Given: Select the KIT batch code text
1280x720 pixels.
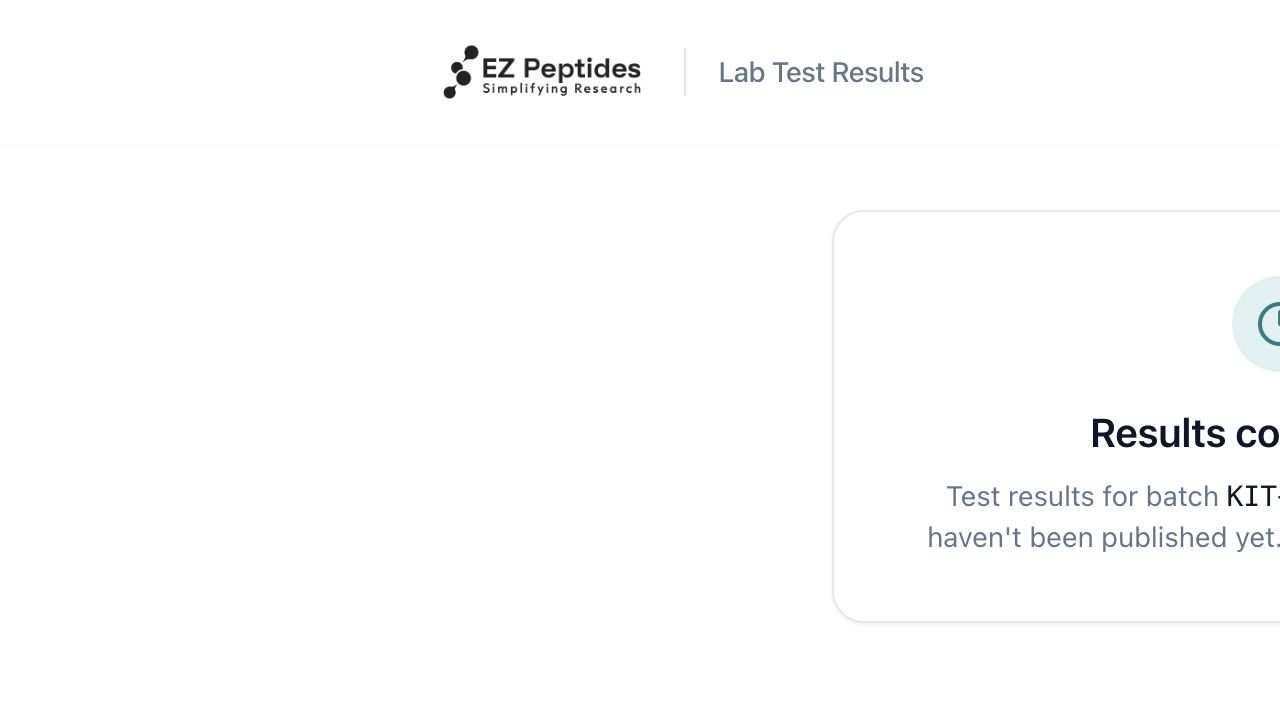Looking at the screenshot, I should (x=1253, y=496).
